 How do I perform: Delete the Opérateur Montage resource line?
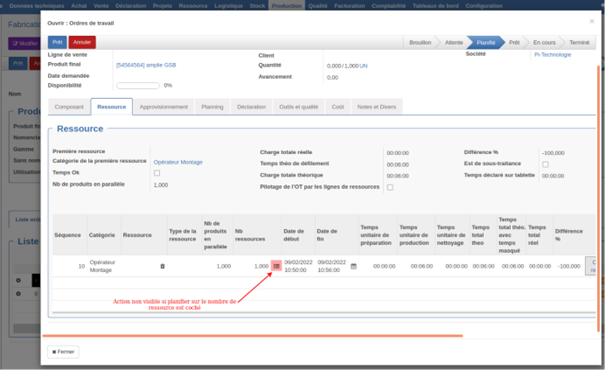click(162, 266)
